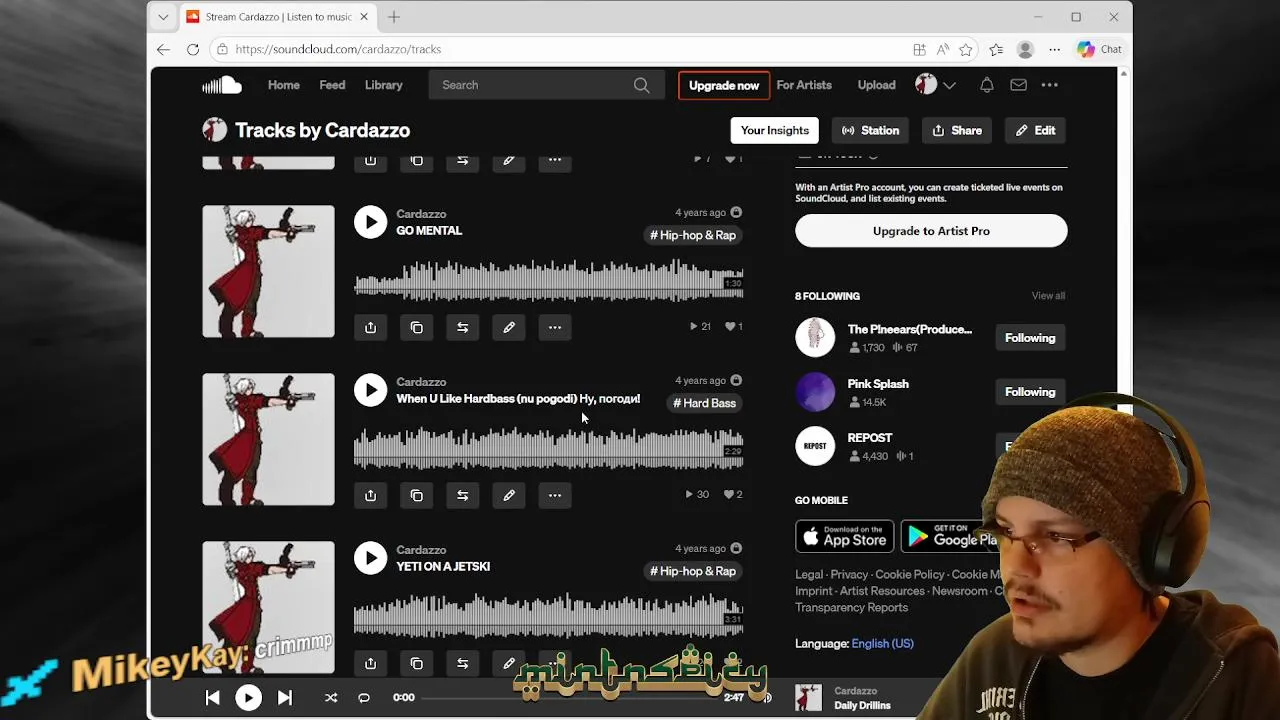
Task: Click the search magnifier icon
Action: pyautogui.click(x=642, y=85)
